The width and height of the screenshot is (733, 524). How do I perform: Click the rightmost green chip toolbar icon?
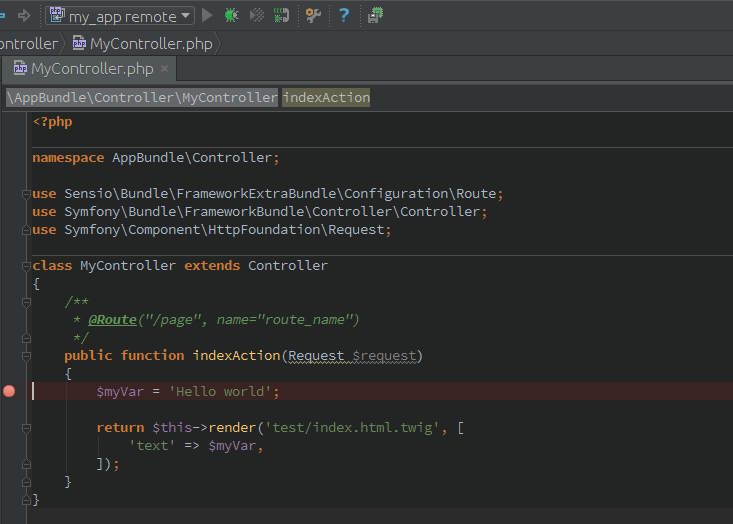coord(375,15)
